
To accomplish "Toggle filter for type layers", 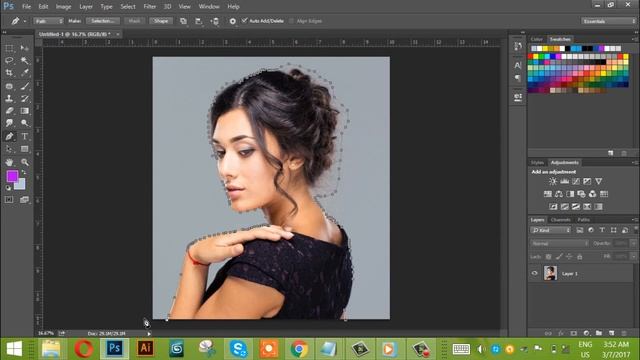I will coord(602,230).
